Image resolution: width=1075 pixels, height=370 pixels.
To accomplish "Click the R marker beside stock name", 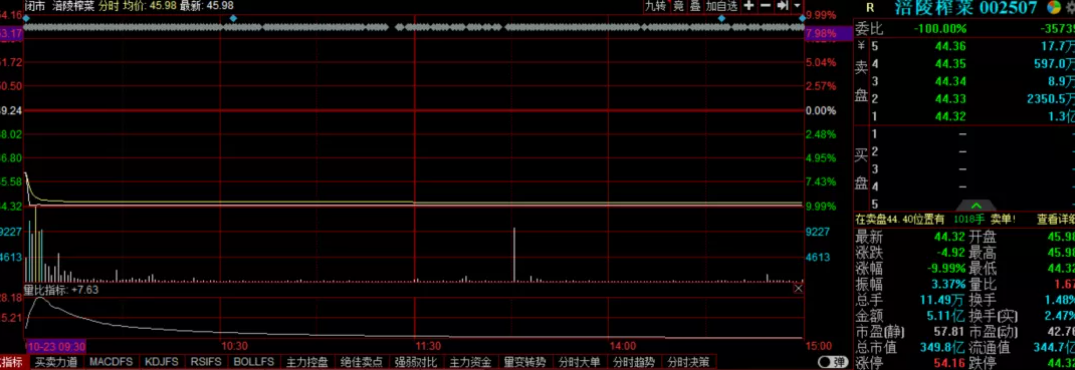I will click(x=870, y=8).
